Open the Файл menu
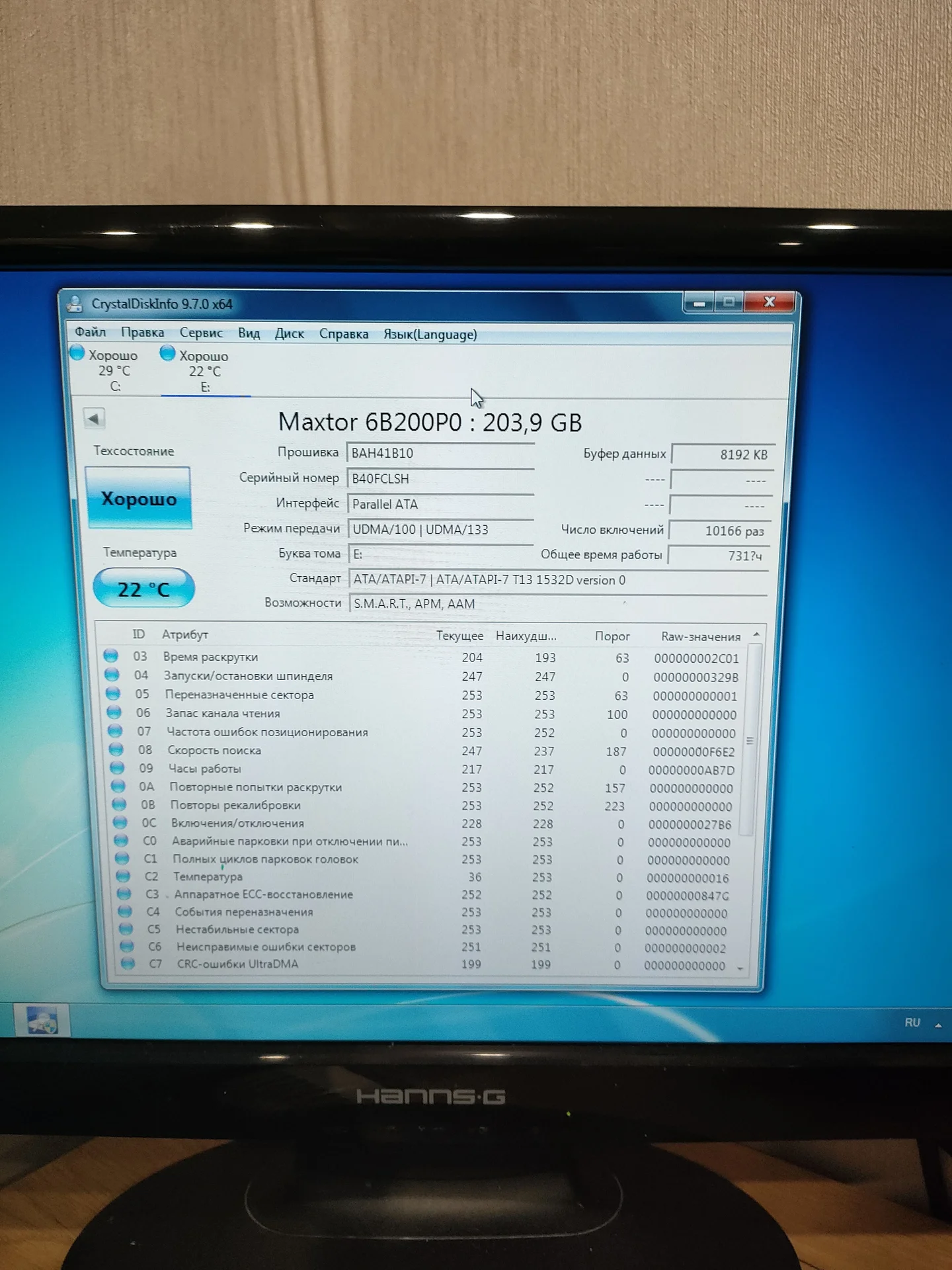952x1270 pixels. point(90,331)
